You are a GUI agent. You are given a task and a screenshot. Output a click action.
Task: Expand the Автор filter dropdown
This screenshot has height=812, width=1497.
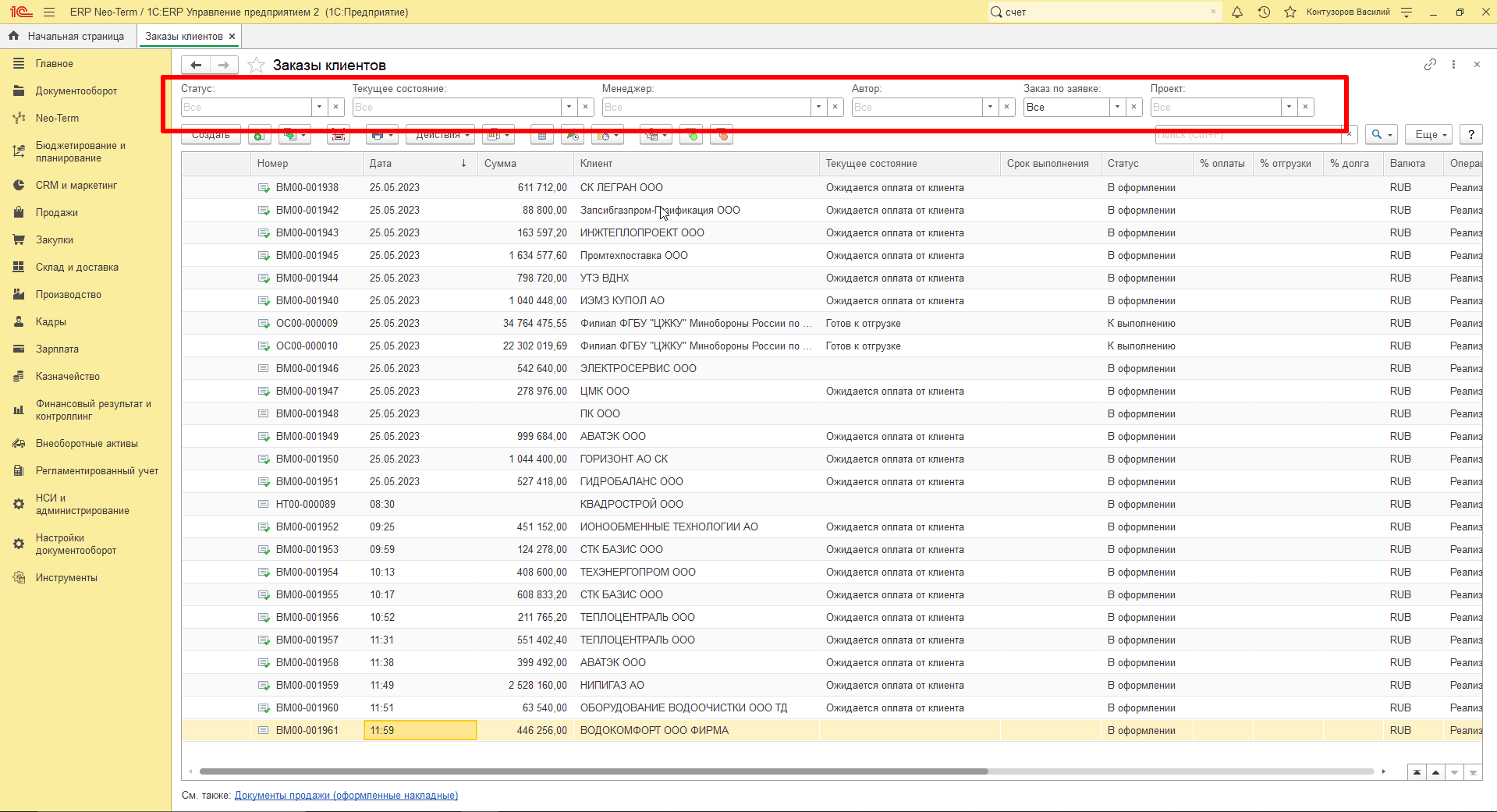[991, 107]
